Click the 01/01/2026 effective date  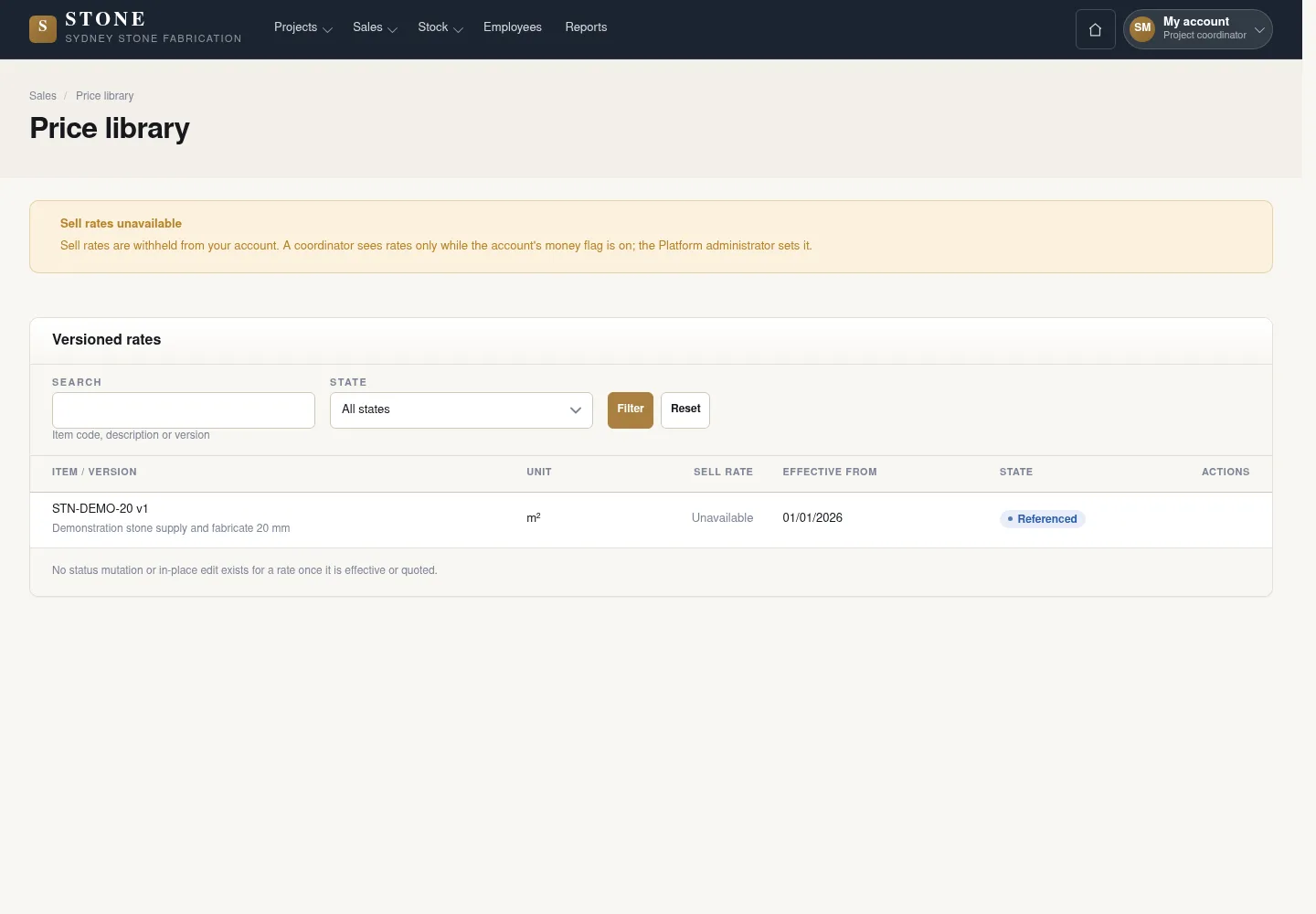[812, 518]
